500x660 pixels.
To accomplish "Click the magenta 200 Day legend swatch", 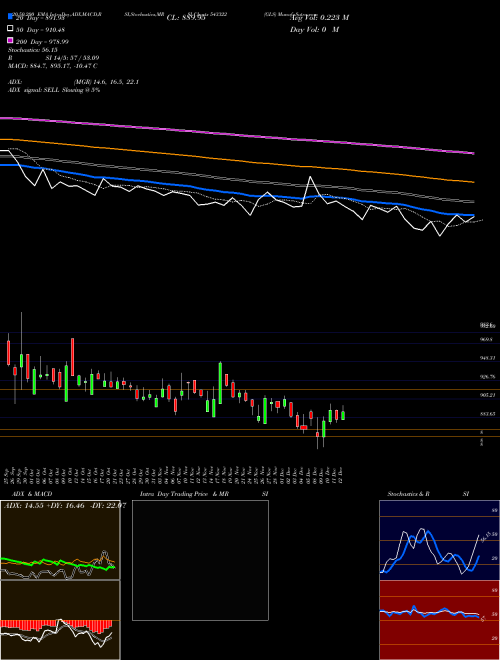I will [10, 40].
